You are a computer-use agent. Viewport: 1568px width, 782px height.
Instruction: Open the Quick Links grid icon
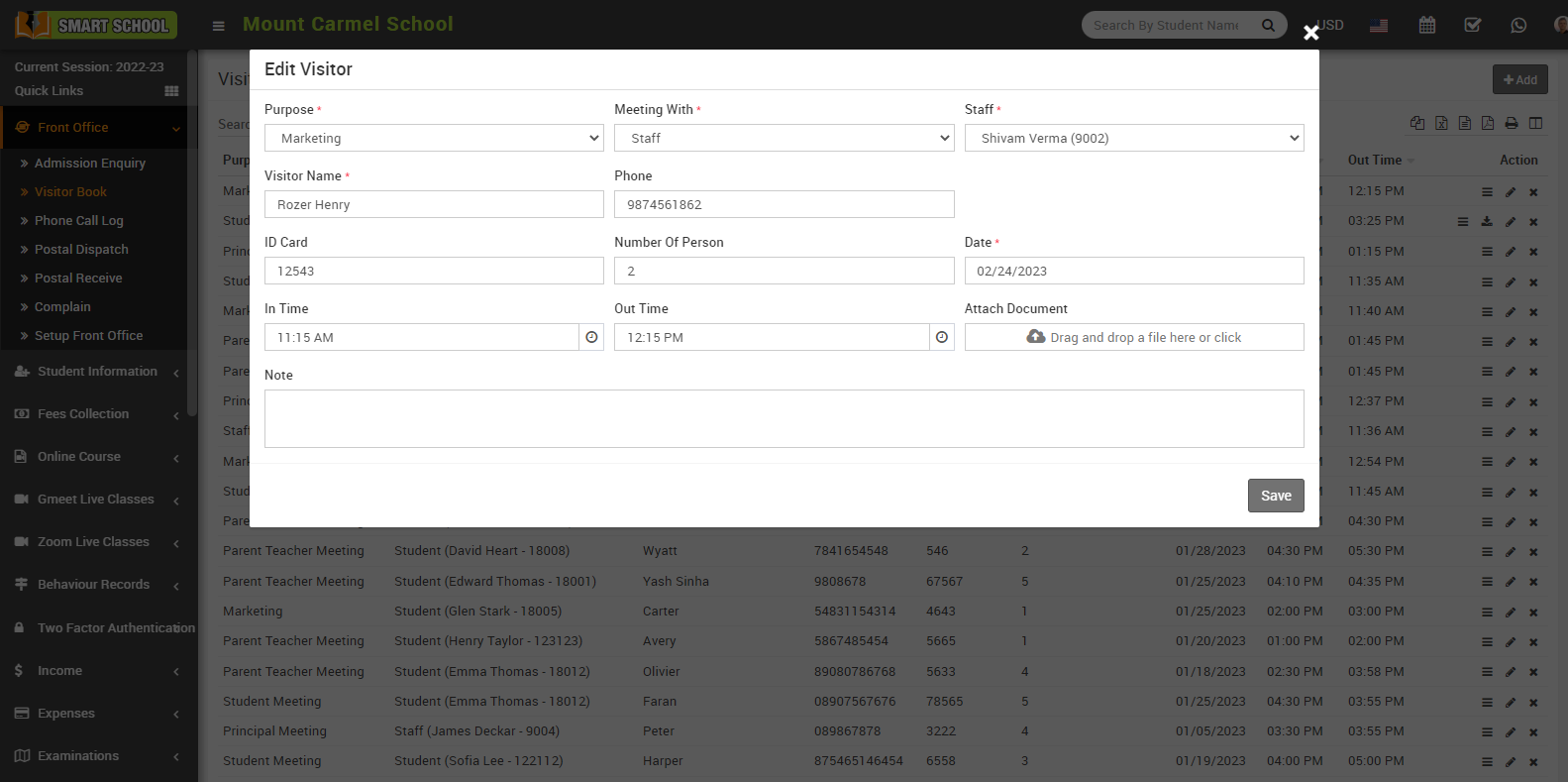click(x=171, y=91)
